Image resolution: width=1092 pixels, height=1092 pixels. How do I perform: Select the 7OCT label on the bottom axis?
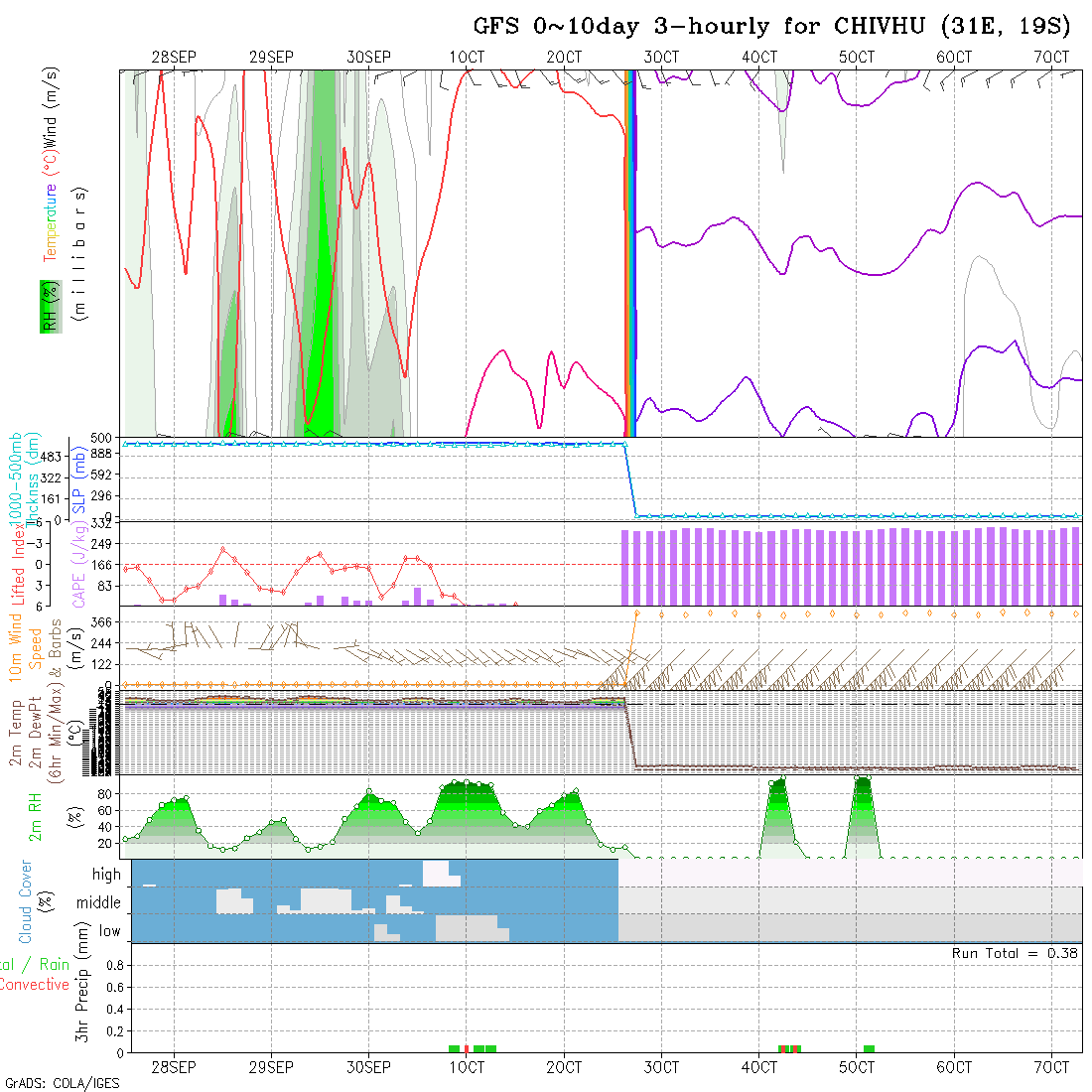[x=1051, y=1067]
